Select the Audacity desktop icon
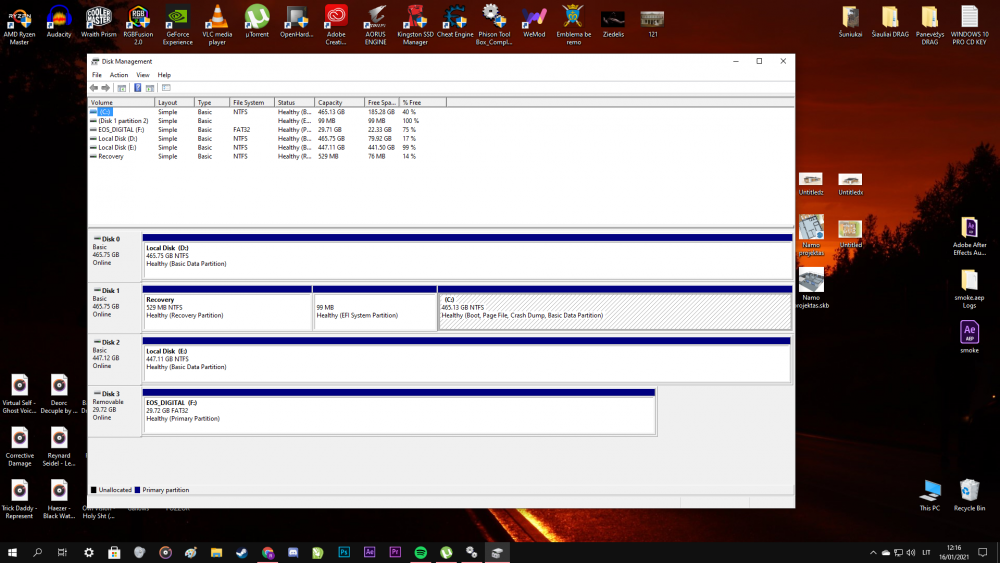 click(59, 22)
